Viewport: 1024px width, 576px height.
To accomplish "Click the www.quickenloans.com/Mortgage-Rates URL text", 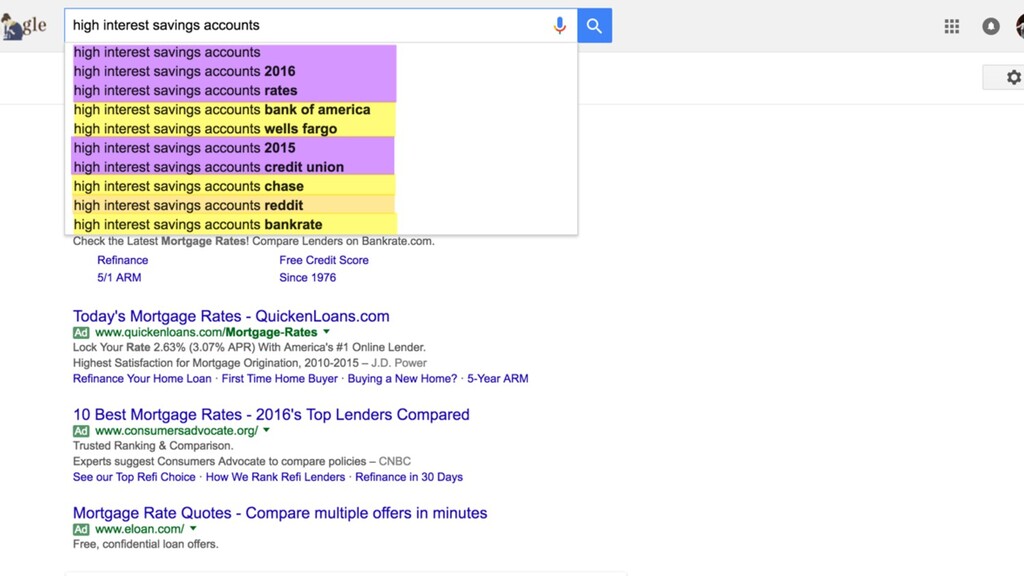I will click(x=206, y=332).
